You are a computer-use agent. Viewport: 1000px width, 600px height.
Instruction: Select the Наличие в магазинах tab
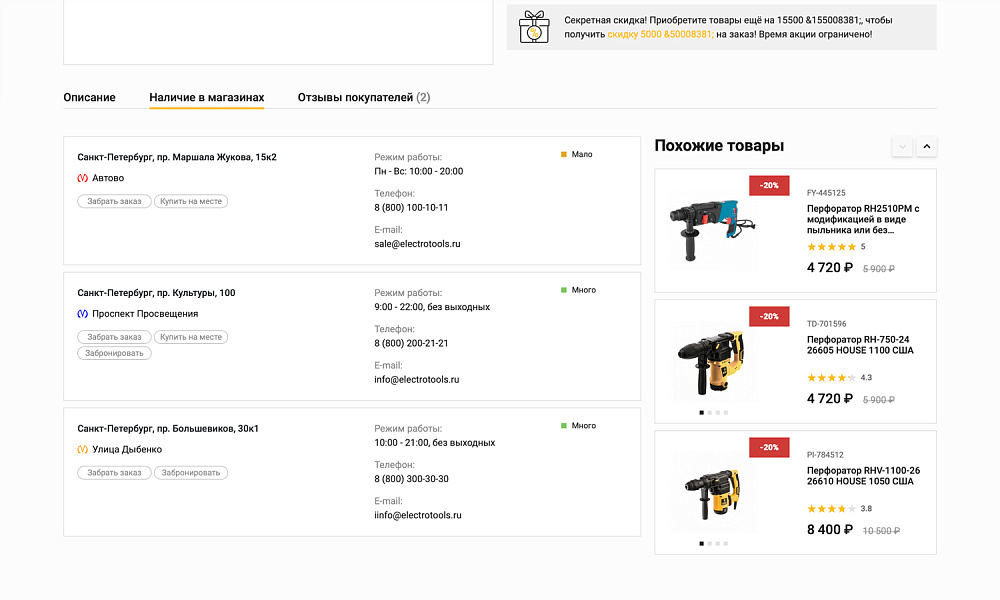tap(207, 98)
